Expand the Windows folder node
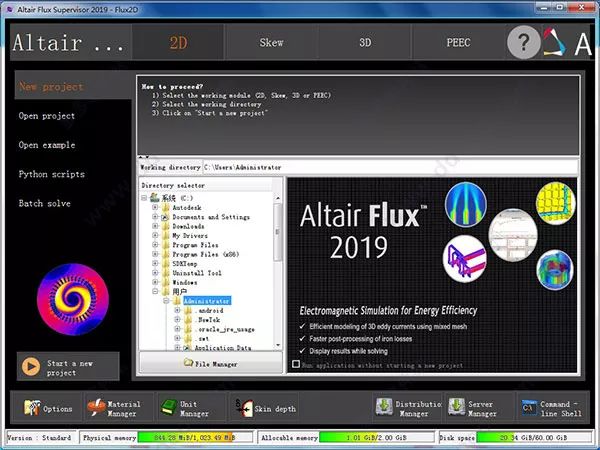This screenshot has height=450, width=600. (155, 282)
